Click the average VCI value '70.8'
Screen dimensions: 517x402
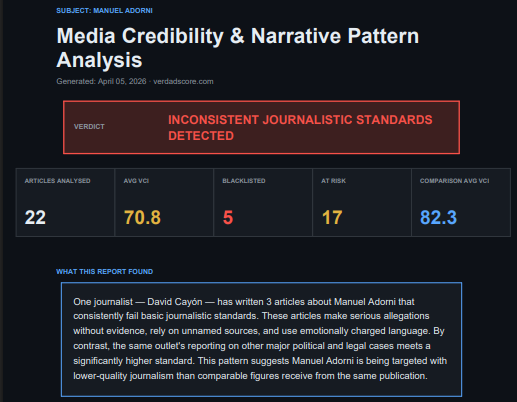142,218
